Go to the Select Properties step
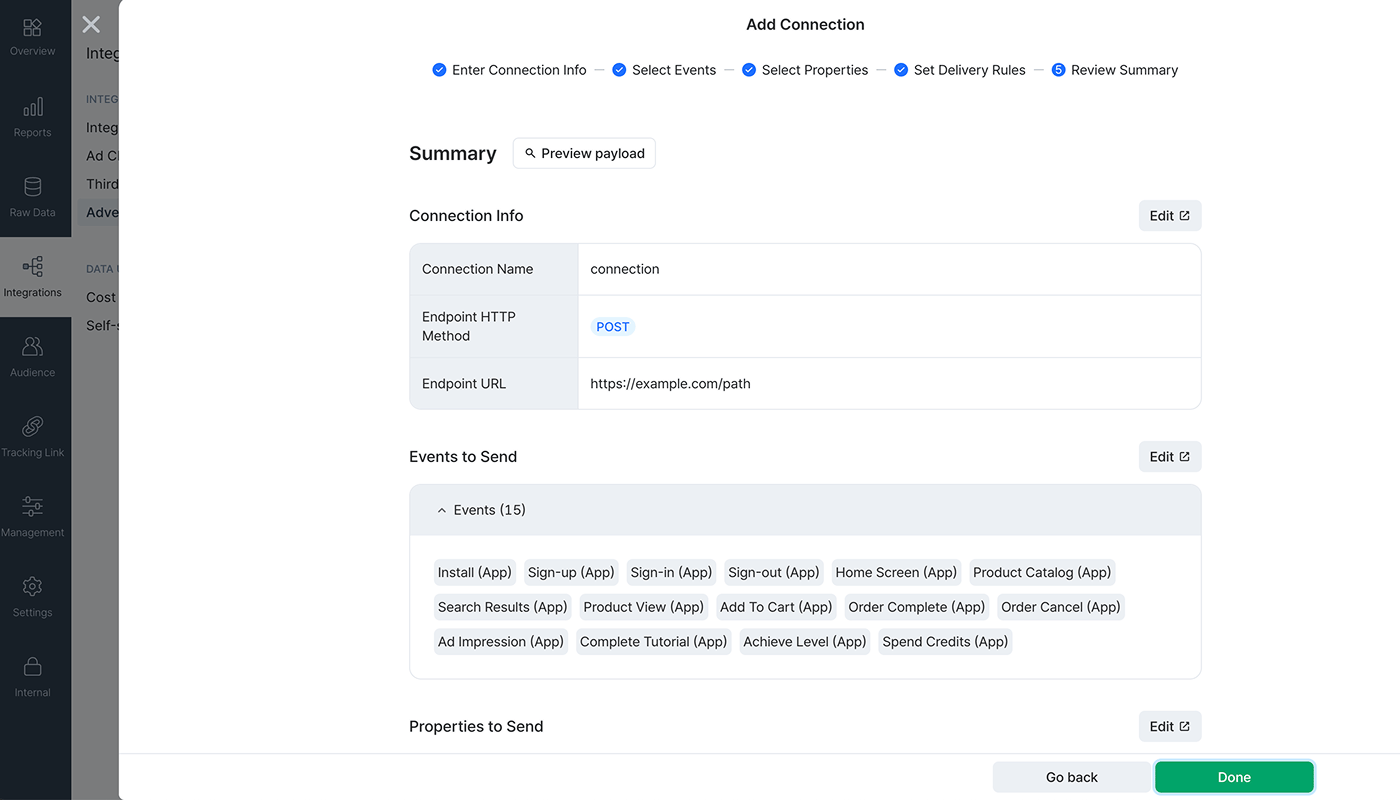 pos(805,70)
